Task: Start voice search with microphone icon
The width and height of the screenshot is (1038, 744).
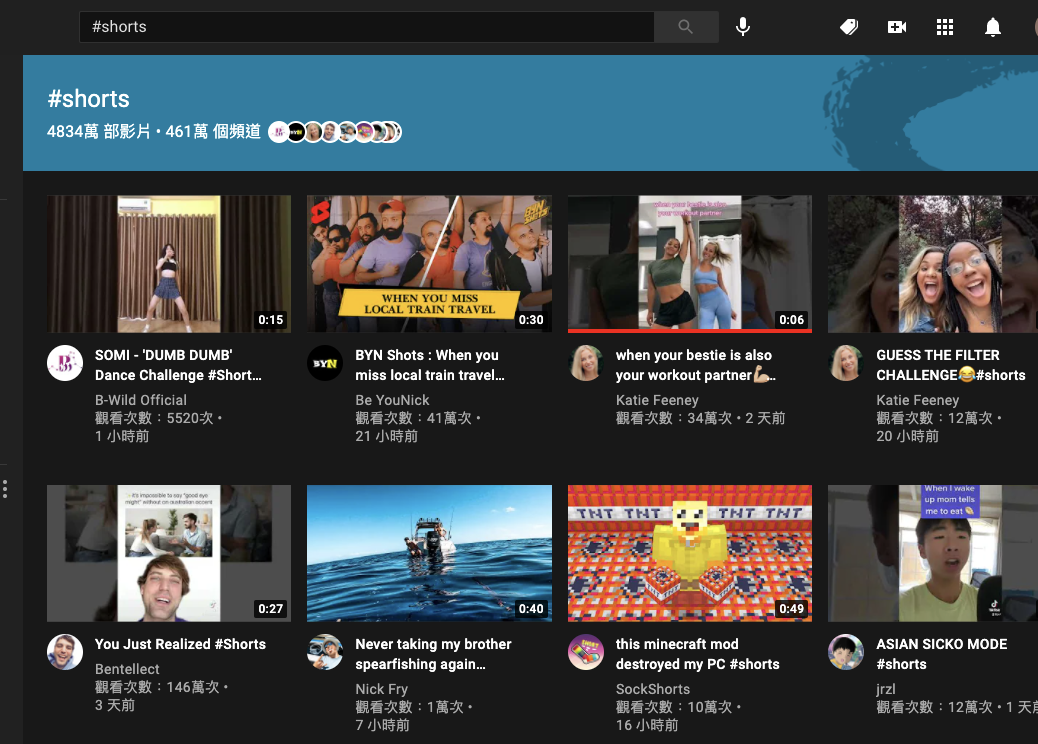Action: (743, 26)
